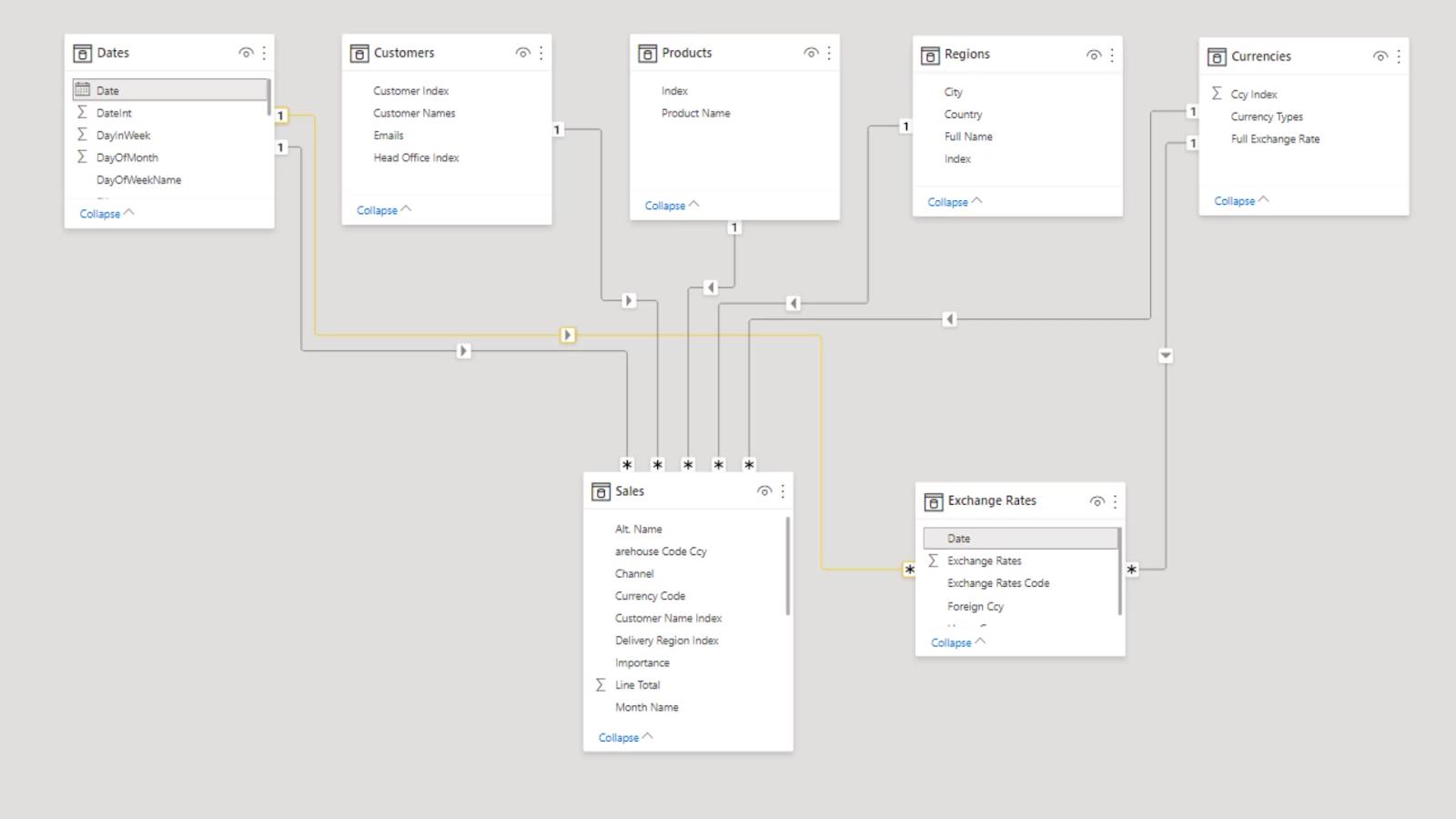Select the Date field in Exchange Rates
This screenshot has height=819, width=1456.
click(x=1021, y=539)
